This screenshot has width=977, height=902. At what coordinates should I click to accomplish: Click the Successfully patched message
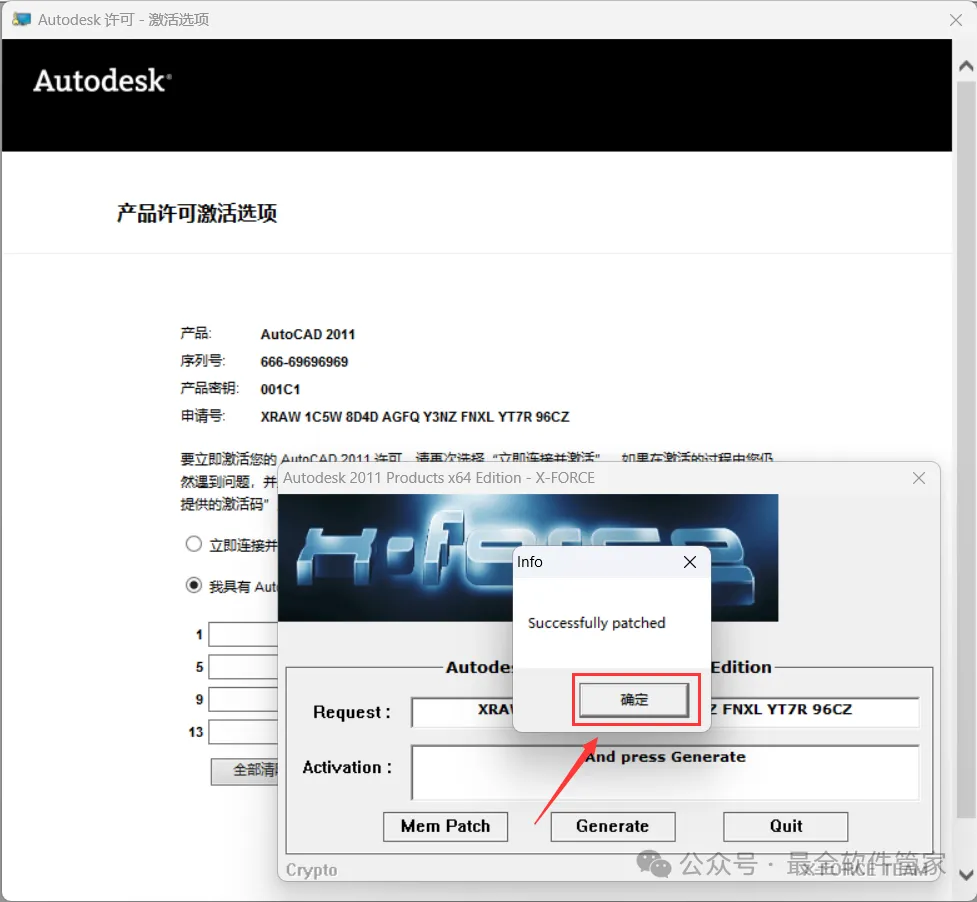pyautogui.click(x=596, y=623)
